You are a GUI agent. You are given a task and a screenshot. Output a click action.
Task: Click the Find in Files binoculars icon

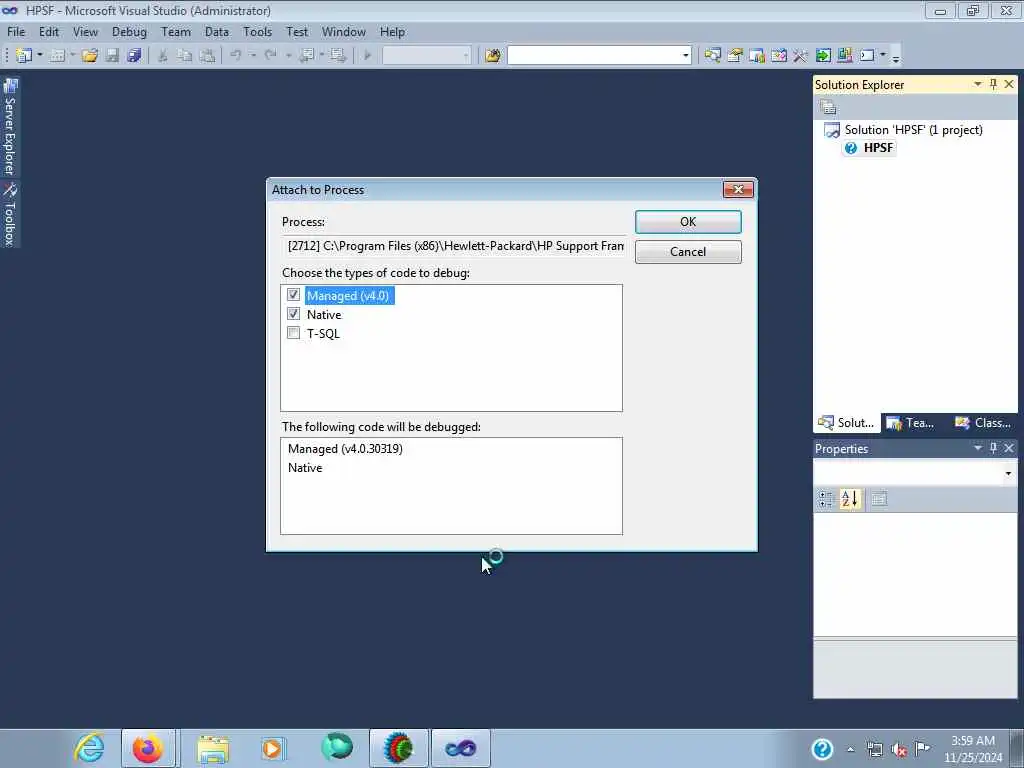[493, 56]
